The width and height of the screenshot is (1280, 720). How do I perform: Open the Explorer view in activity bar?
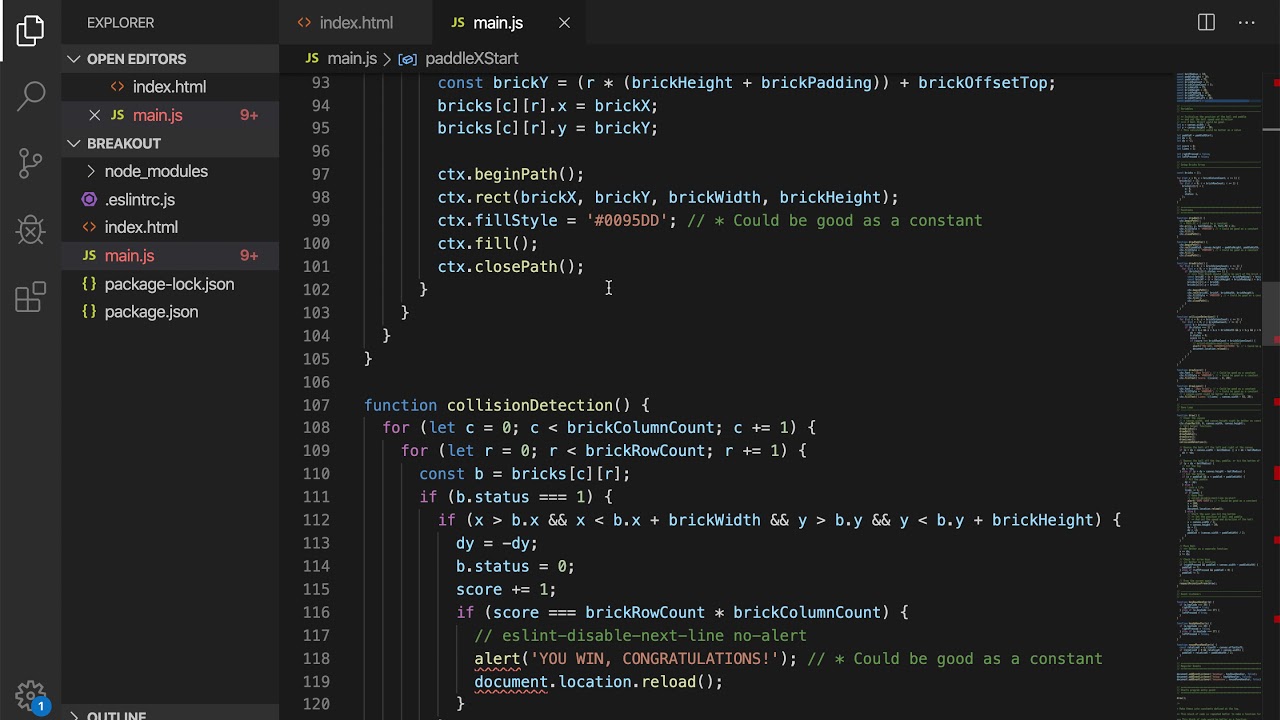[31, 31]
